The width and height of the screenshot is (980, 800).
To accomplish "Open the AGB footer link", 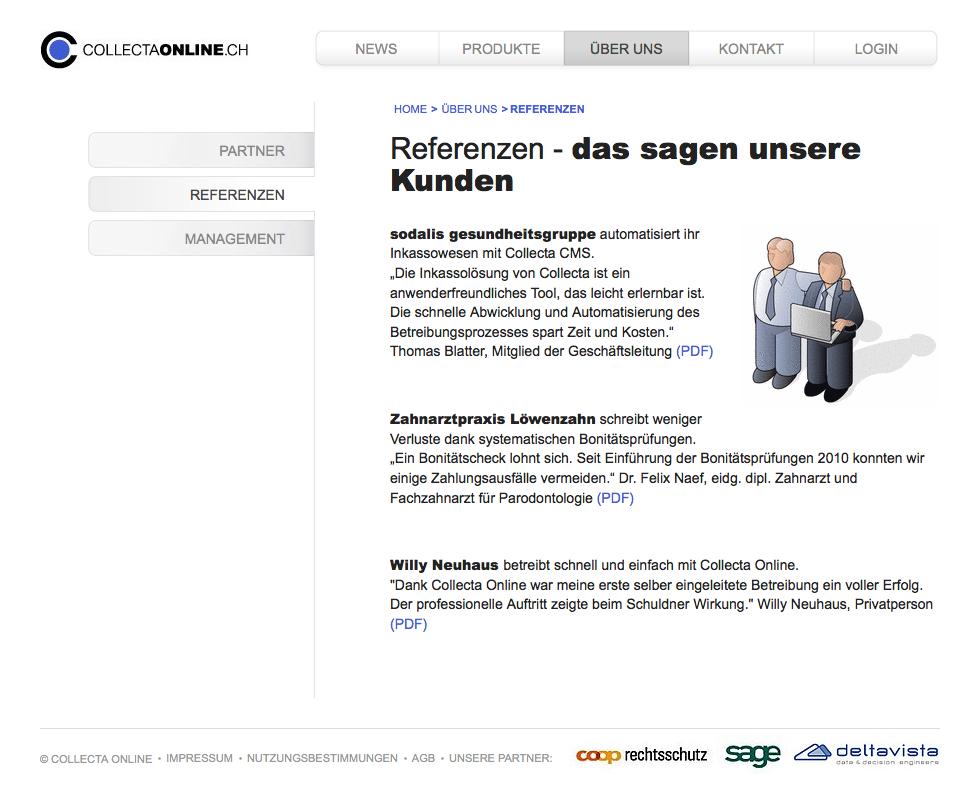I will point(423,758).
